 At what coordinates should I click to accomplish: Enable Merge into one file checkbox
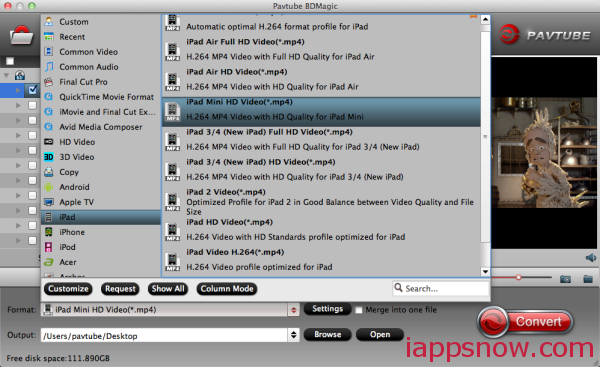click(x=359, y=310)
